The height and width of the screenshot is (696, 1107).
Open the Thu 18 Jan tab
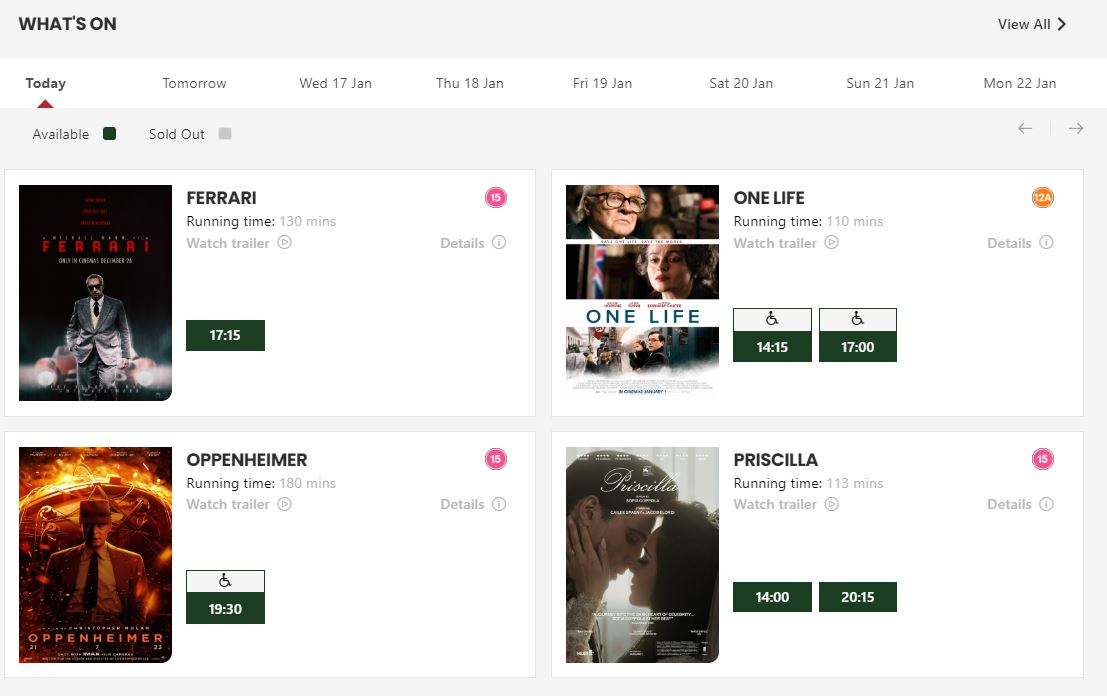470,83
